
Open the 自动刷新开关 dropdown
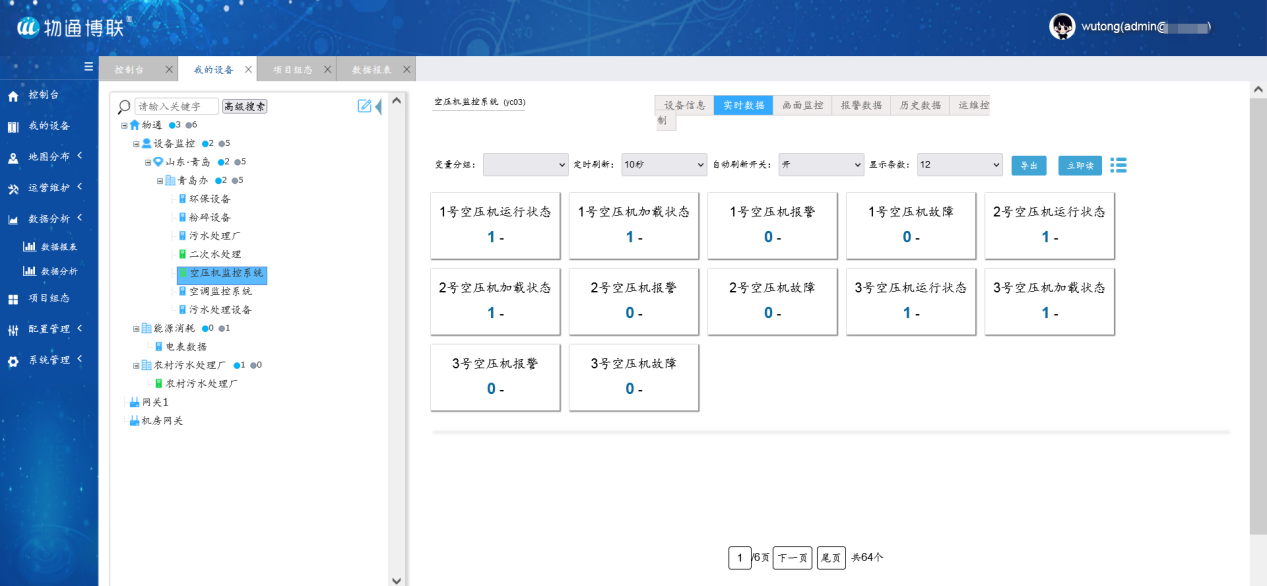821,165
